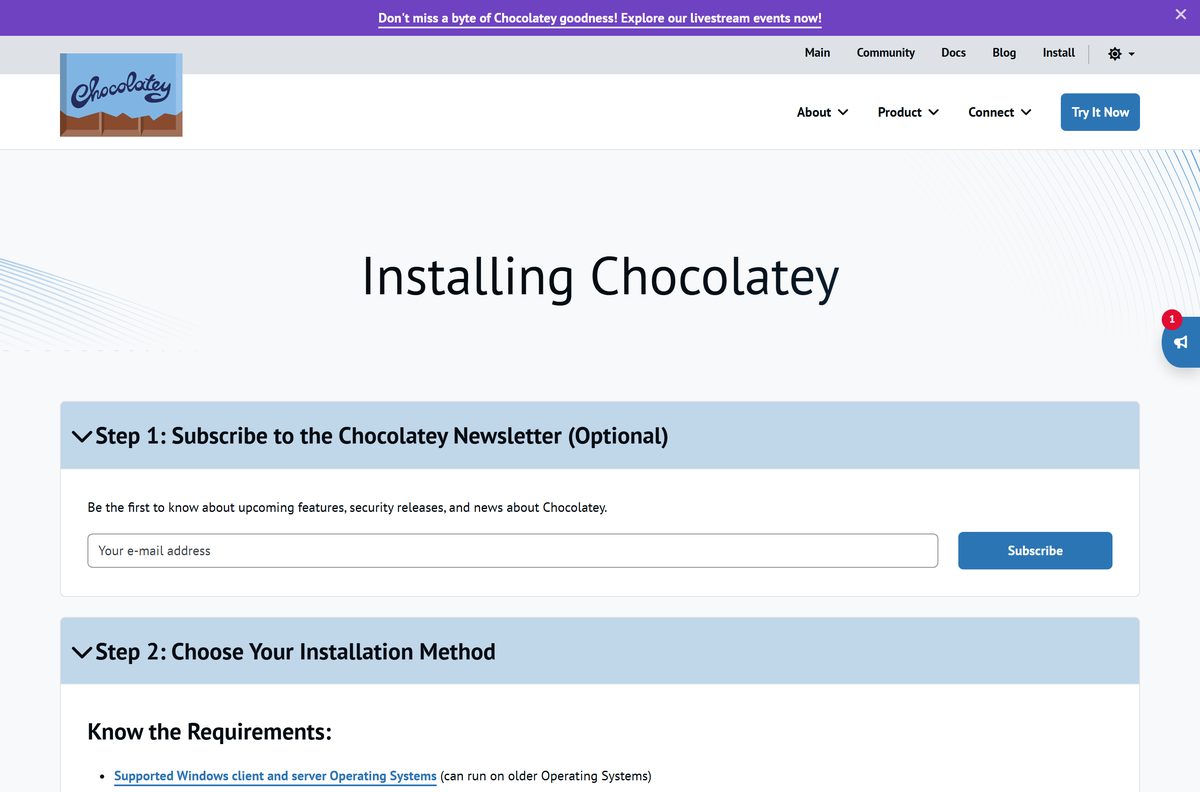The height and width of the screenshot is (792, 1200).
Task: Go to the Main site tab
Action: [817, 53]
